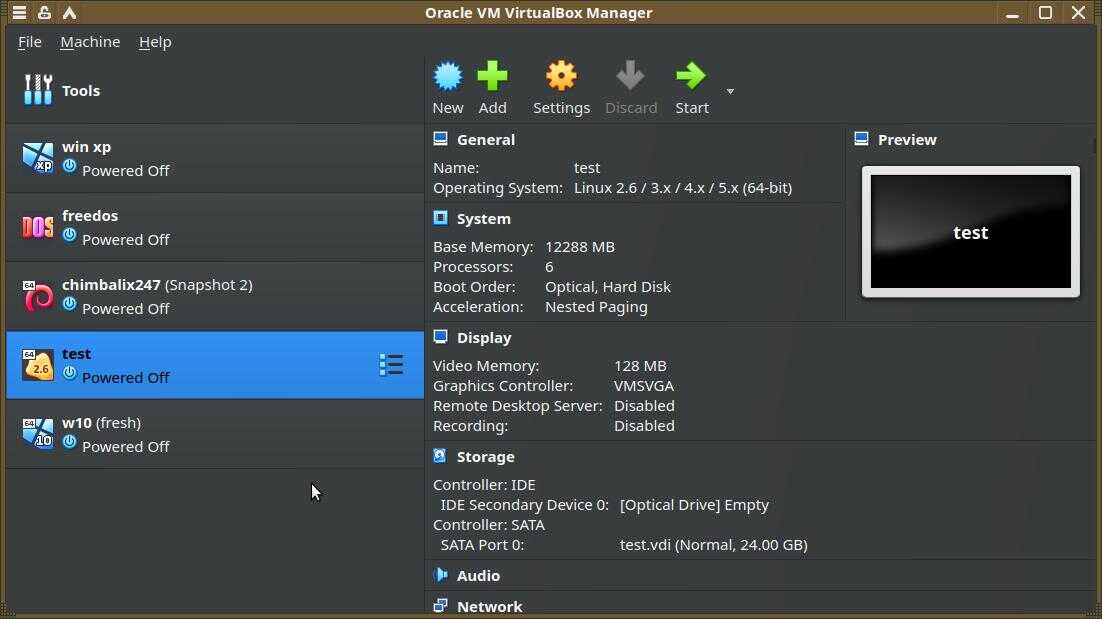Image resolution: width=1102 pixels, height=619 pixels.
Task: Click the Graphics Controller value VMSVGA
Action: [x=644, y=386]
